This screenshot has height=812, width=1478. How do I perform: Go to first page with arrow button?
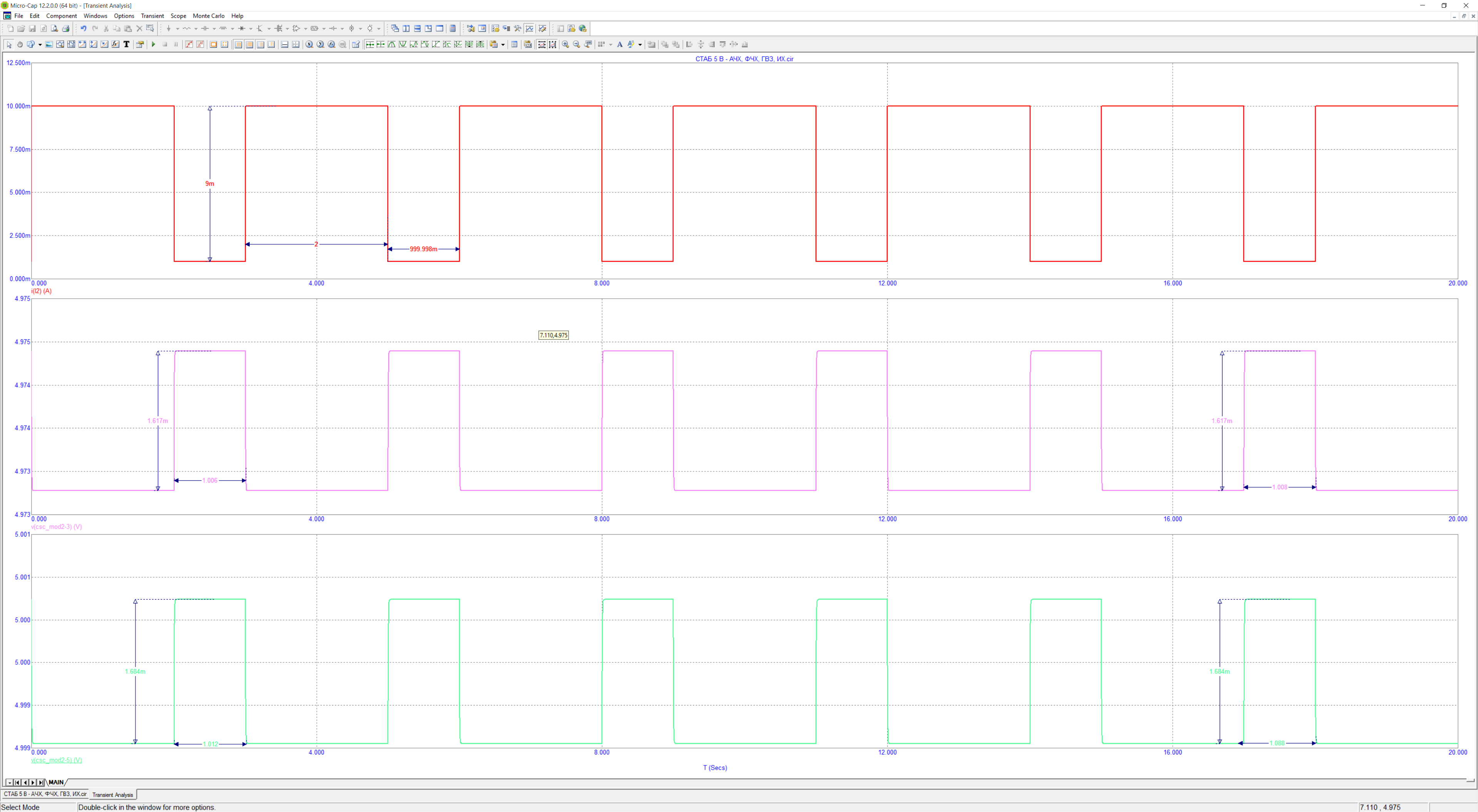pos(17,782)
